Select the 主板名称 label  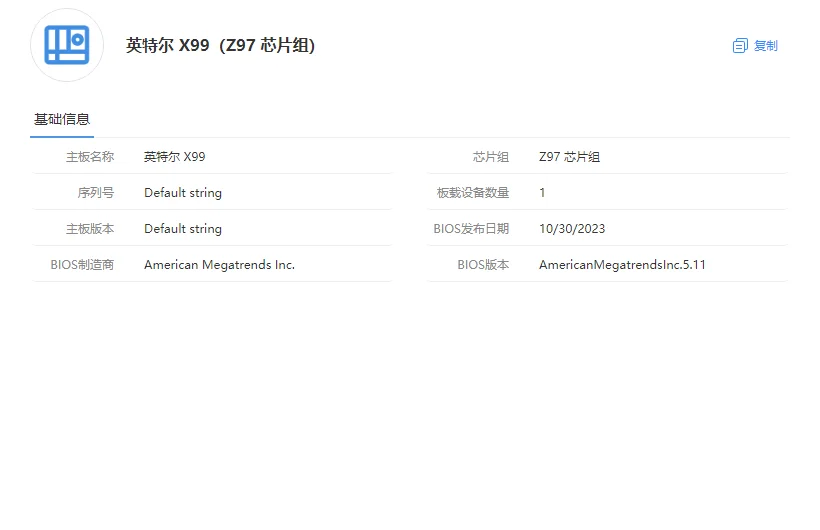[x=90, y=156]
